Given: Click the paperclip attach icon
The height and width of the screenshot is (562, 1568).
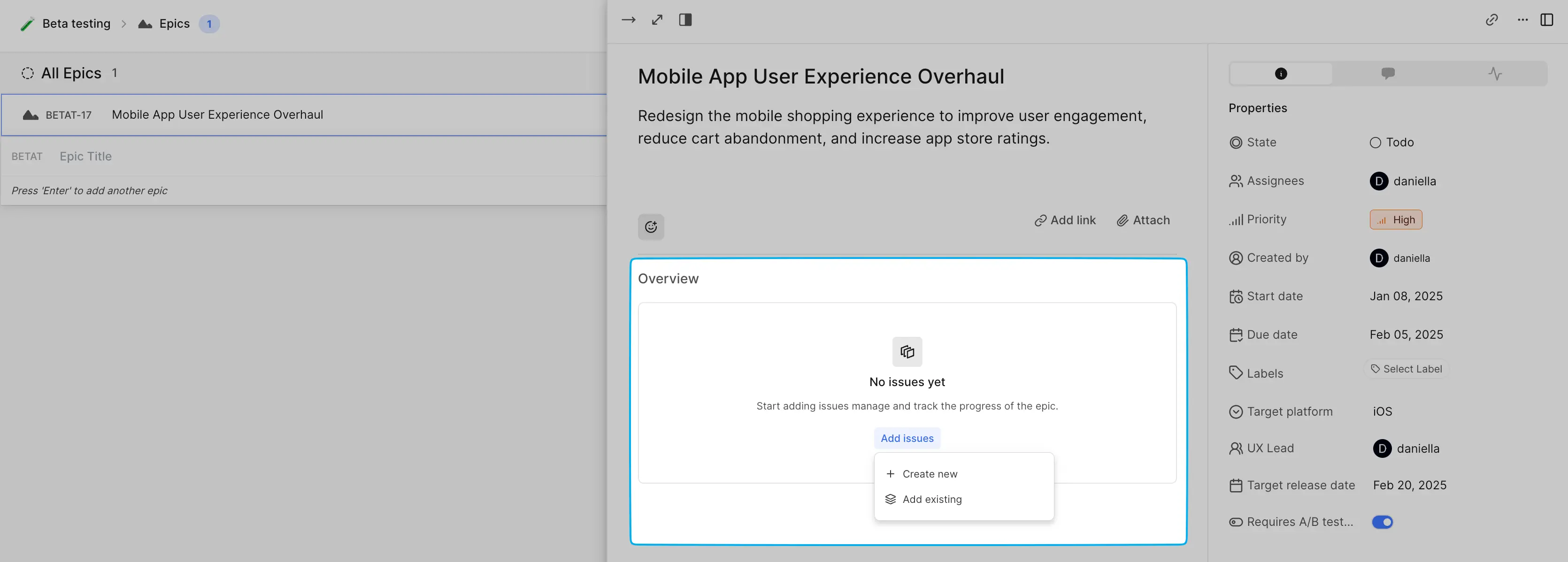Looking at the screenshot, I should coord(1122,220).
